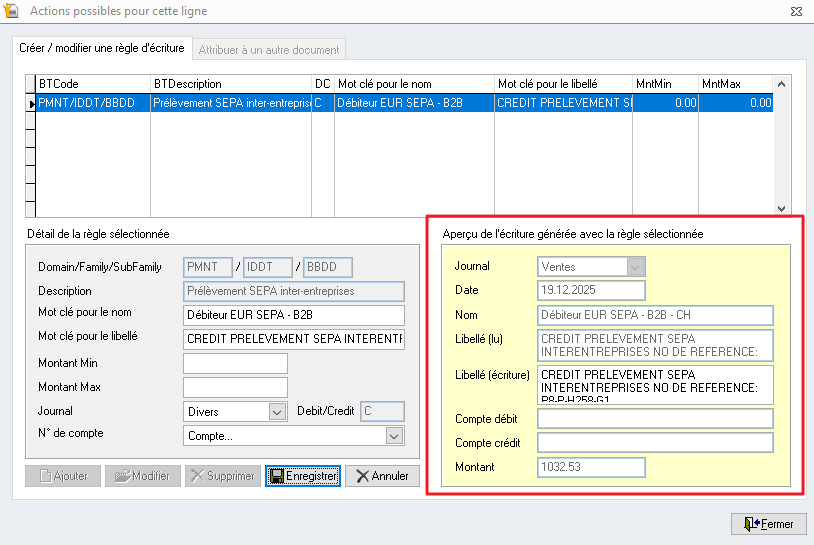Image resolution: width=814 pixels, height=545 pixels.
Task: Click the MntMin column header
Action: point(665,84)
